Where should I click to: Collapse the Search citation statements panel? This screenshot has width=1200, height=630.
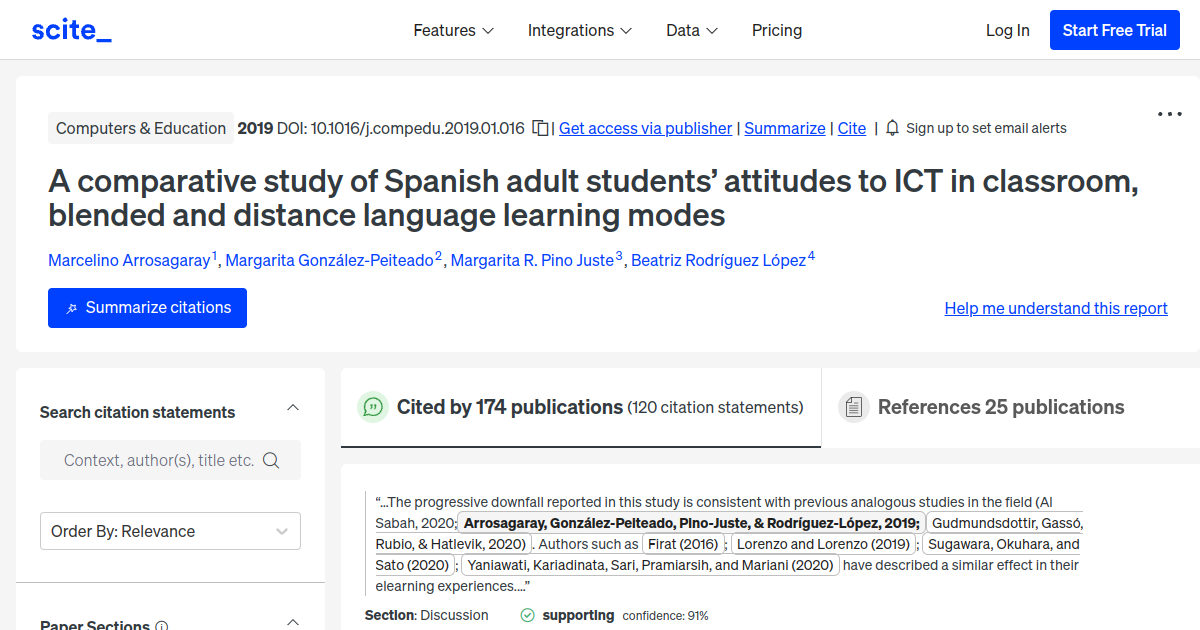click(292, 407)
